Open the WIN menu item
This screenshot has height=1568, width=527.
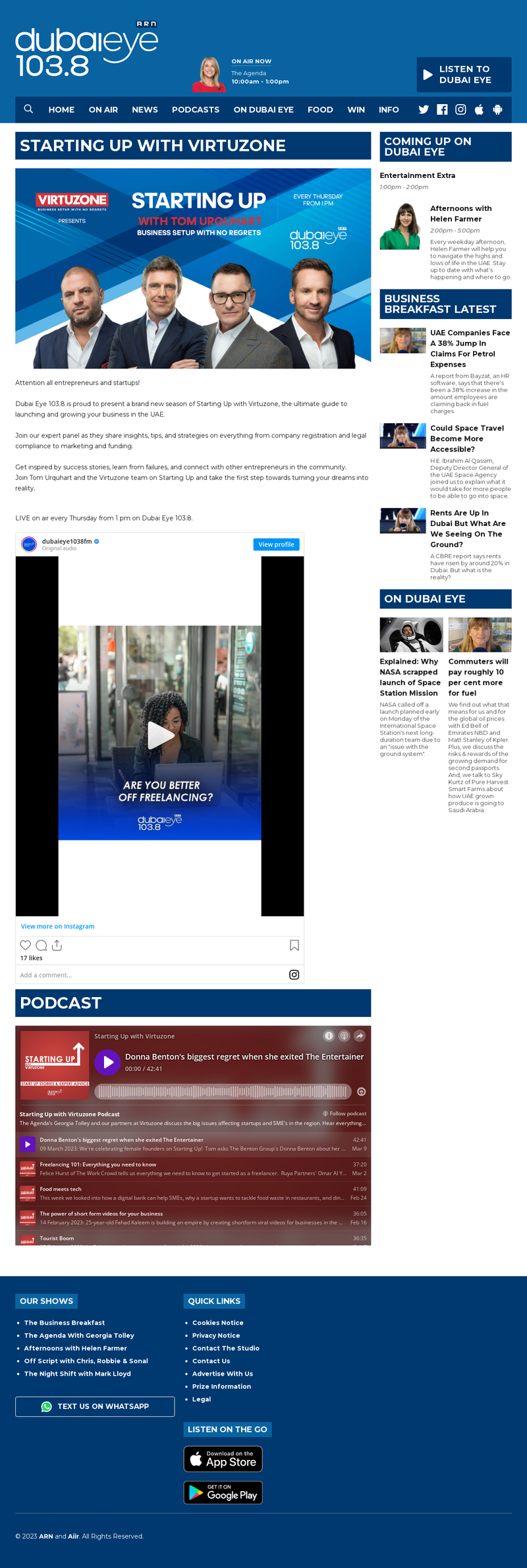click(x=356, y=109)
